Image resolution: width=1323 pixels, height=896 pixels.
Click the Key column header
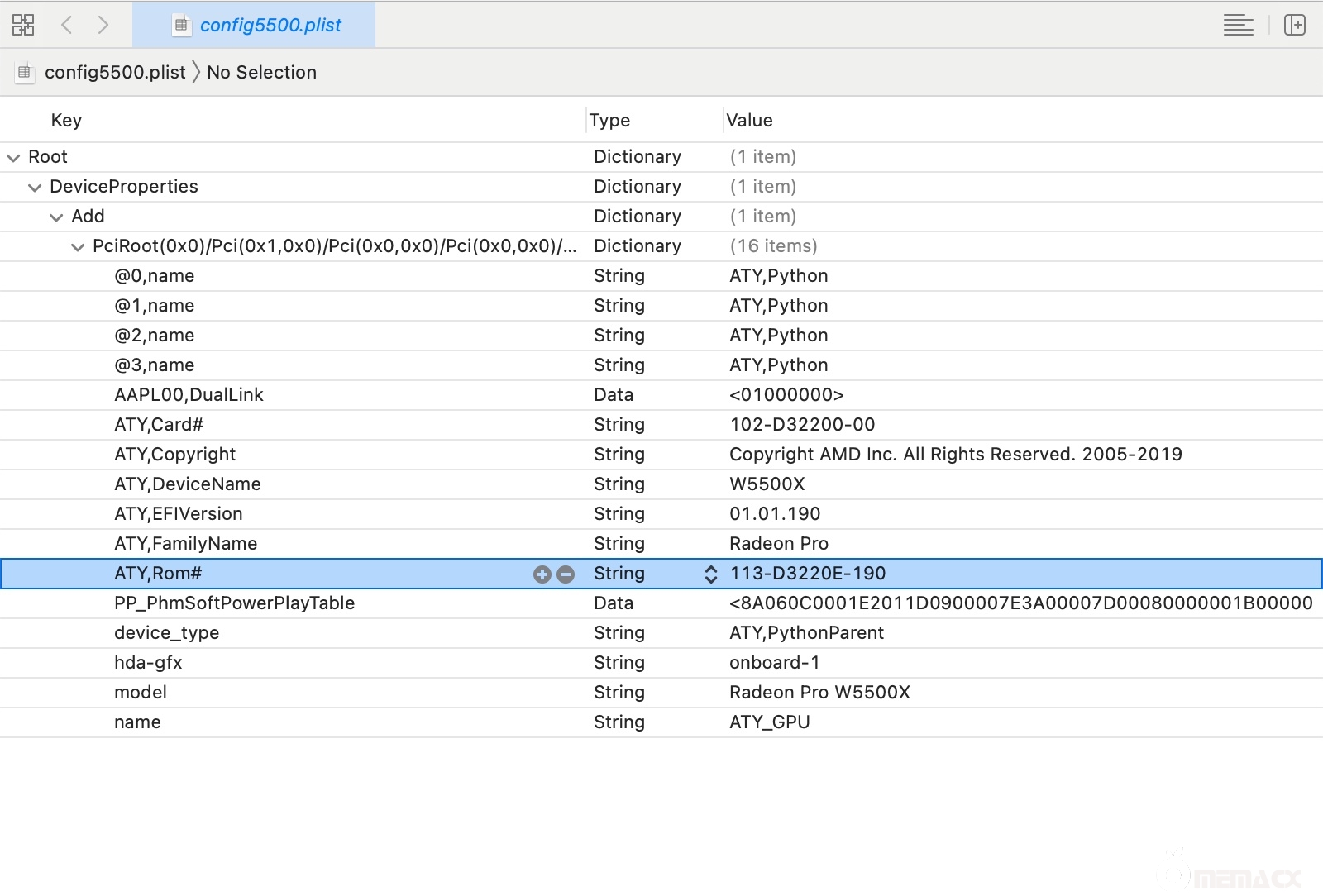[66, 121]
